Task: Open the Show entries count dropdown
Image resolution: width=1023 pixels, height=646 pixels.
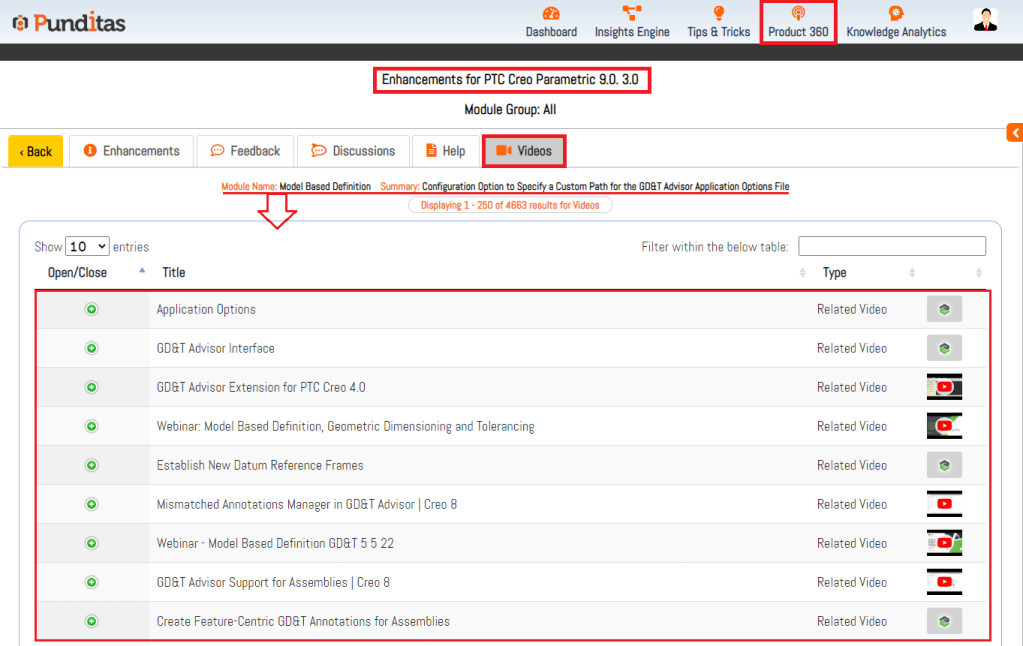Action: pyautogui.click(x=87, y=247)
